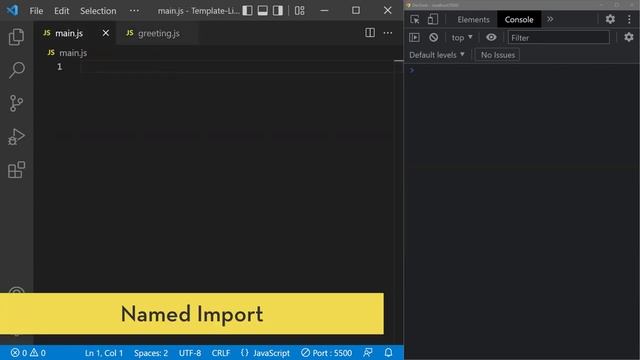This screenshot has height=360, width=640.
Task: Show the console sidebar
Action: click(414, 38)
